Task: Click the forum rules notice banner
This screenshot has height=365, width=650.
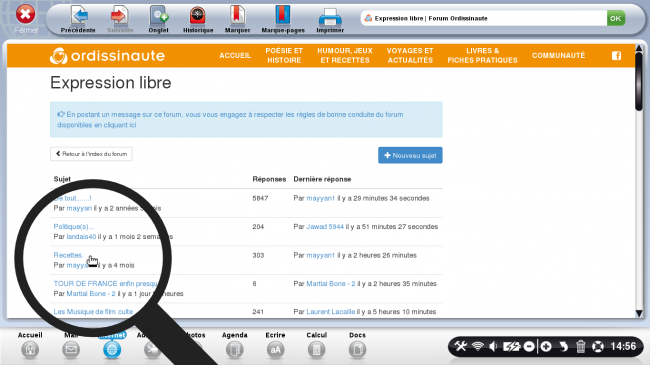Action: tap(246, 119)
